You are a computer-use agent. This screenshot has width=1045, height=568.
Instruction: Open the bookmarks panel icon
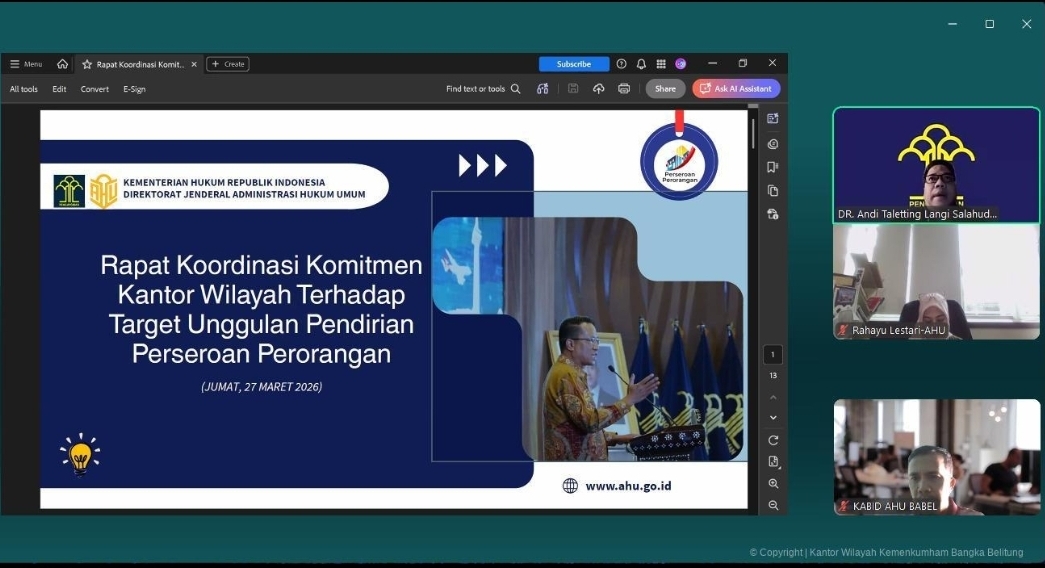(773, 167)
